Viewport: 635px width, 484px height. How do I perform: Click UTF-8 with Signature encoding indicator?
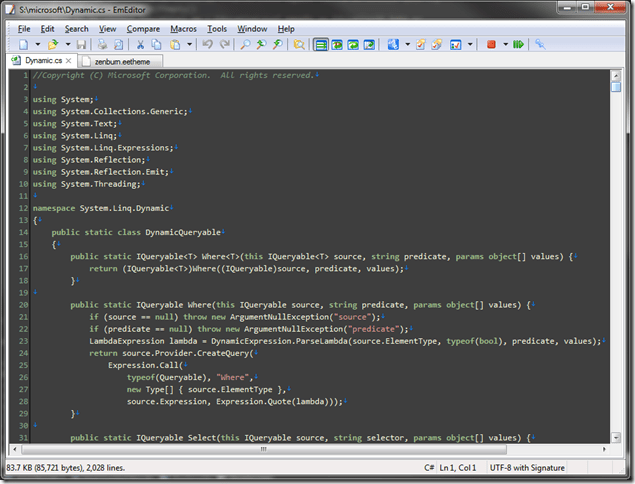528,468
